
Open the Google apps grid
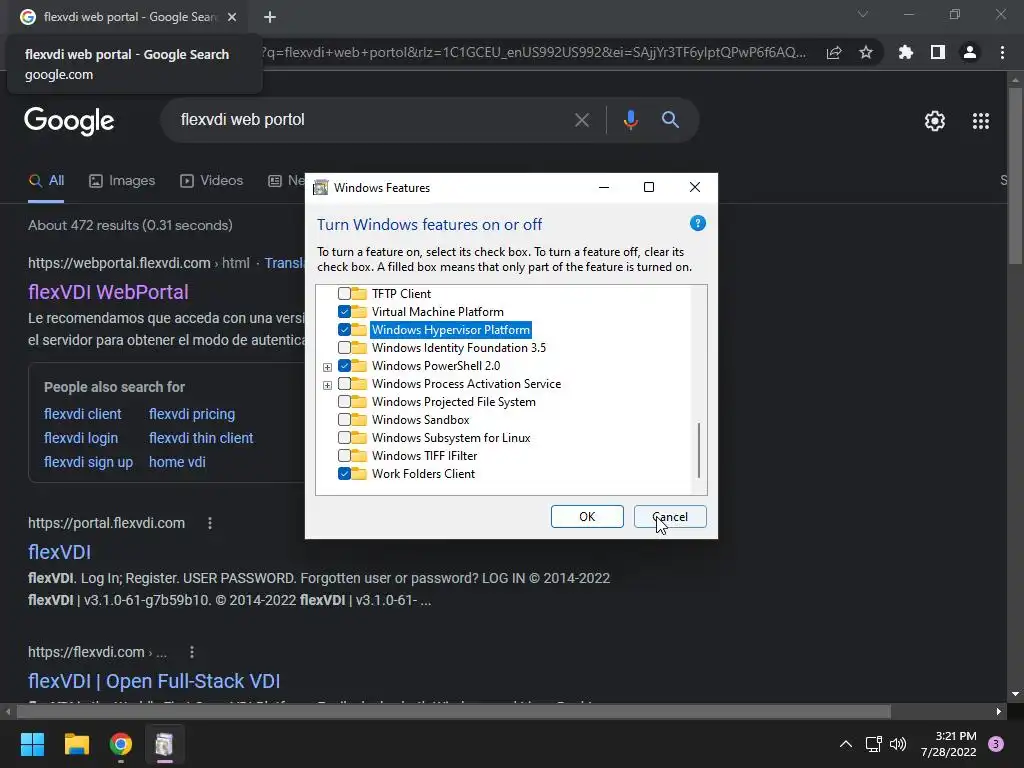point(980,121)
